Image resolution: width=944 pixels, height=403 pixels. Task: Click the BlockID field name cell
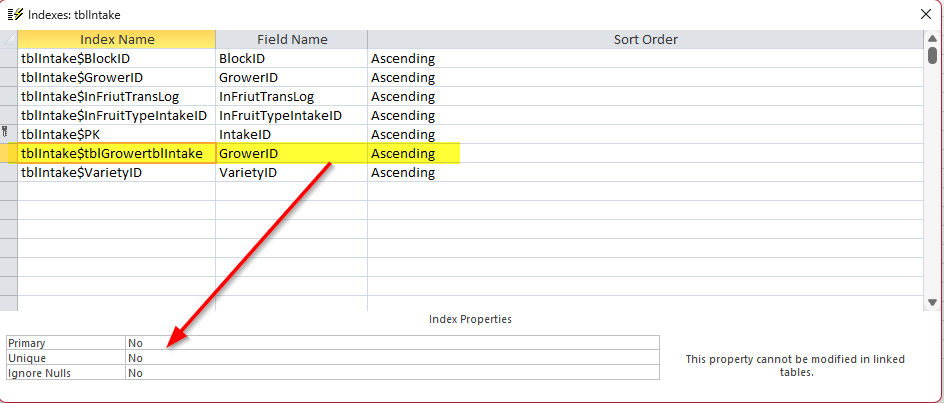pos(292,58)
